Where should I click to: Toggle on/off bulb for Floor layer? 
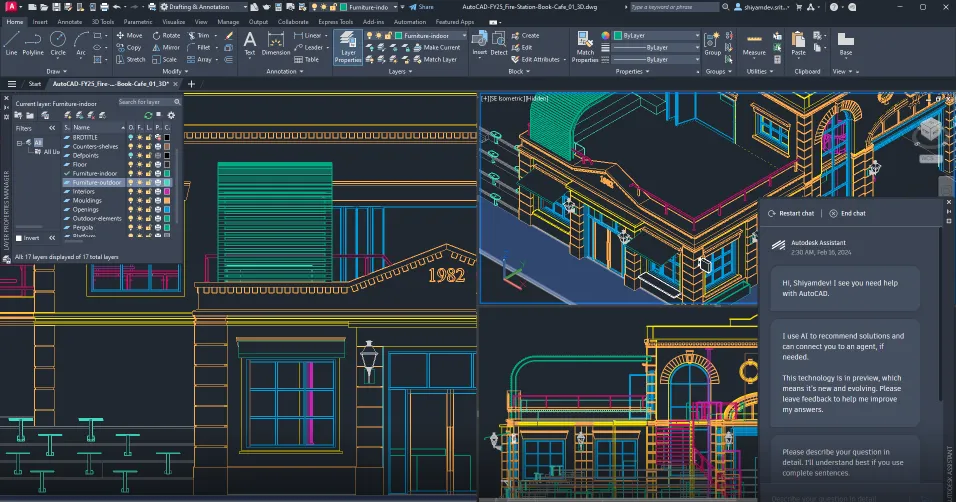coord(130,164)
